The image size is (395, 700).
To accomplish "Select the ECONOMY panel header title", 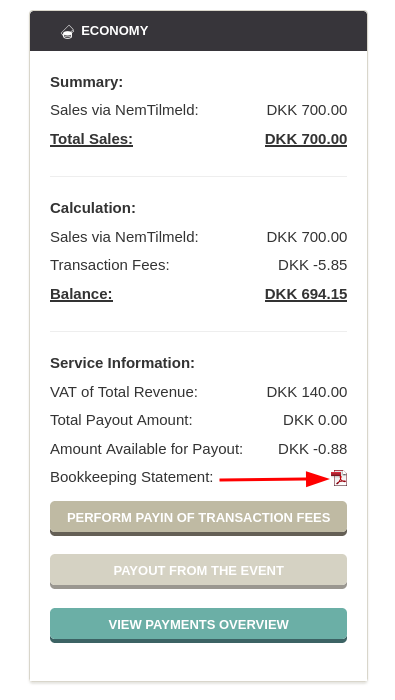I will pos(114,31).
